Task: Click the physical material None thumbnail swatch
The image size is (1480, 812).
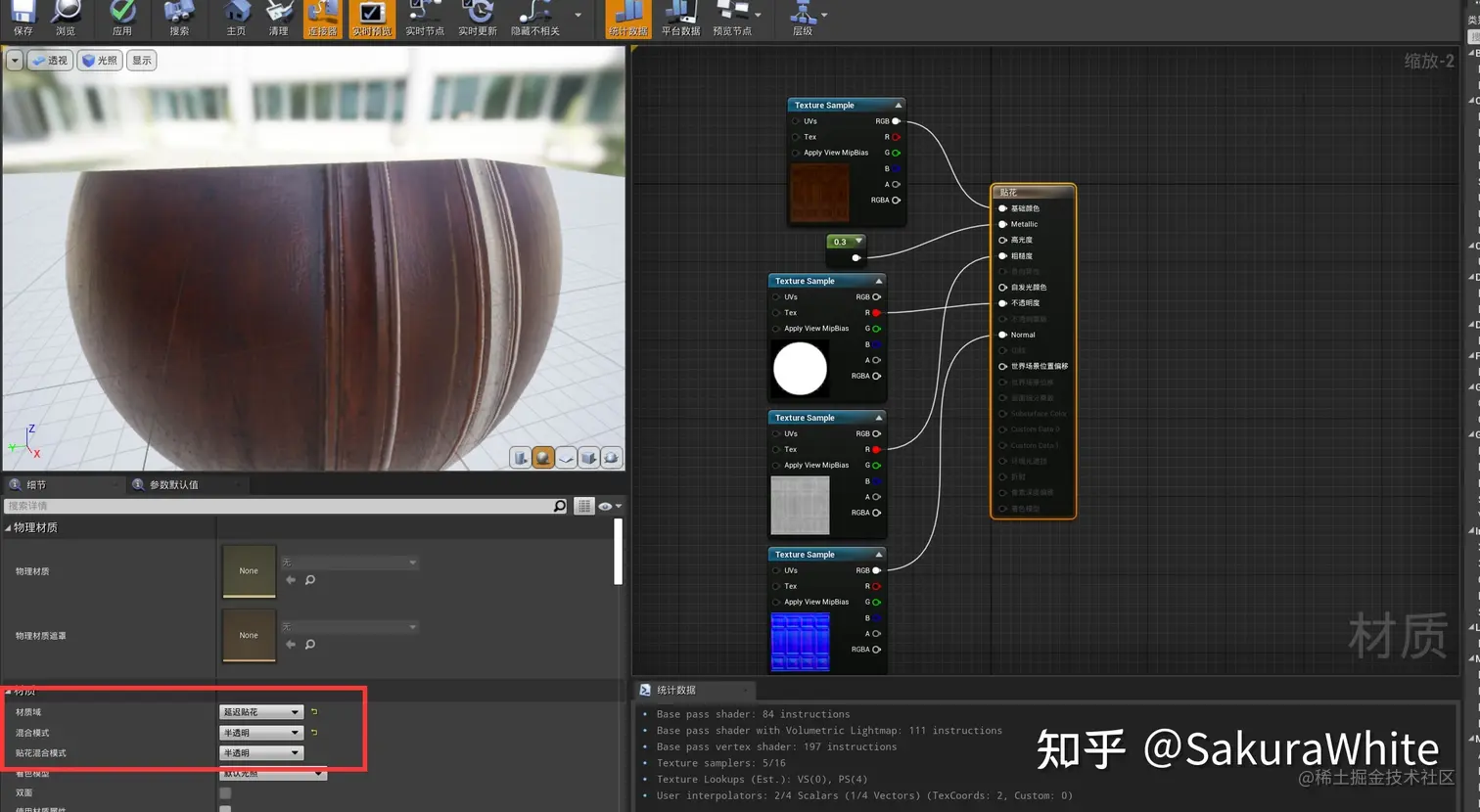Action: click(x=249, y=571)
